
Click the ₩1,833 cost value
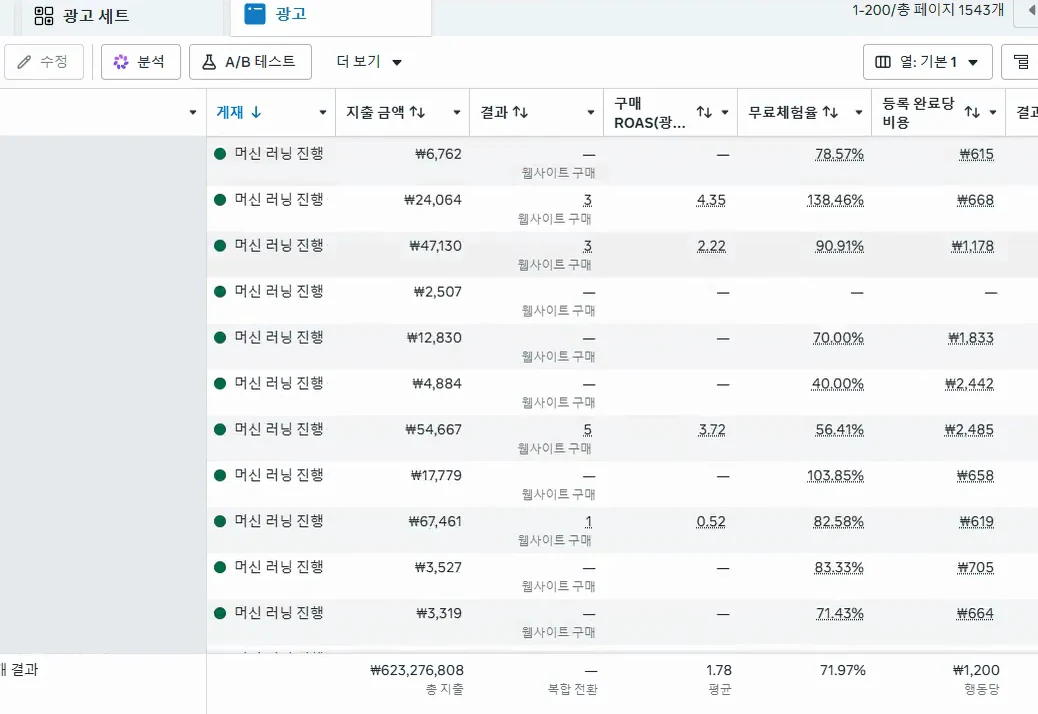(x=971, y=338)
